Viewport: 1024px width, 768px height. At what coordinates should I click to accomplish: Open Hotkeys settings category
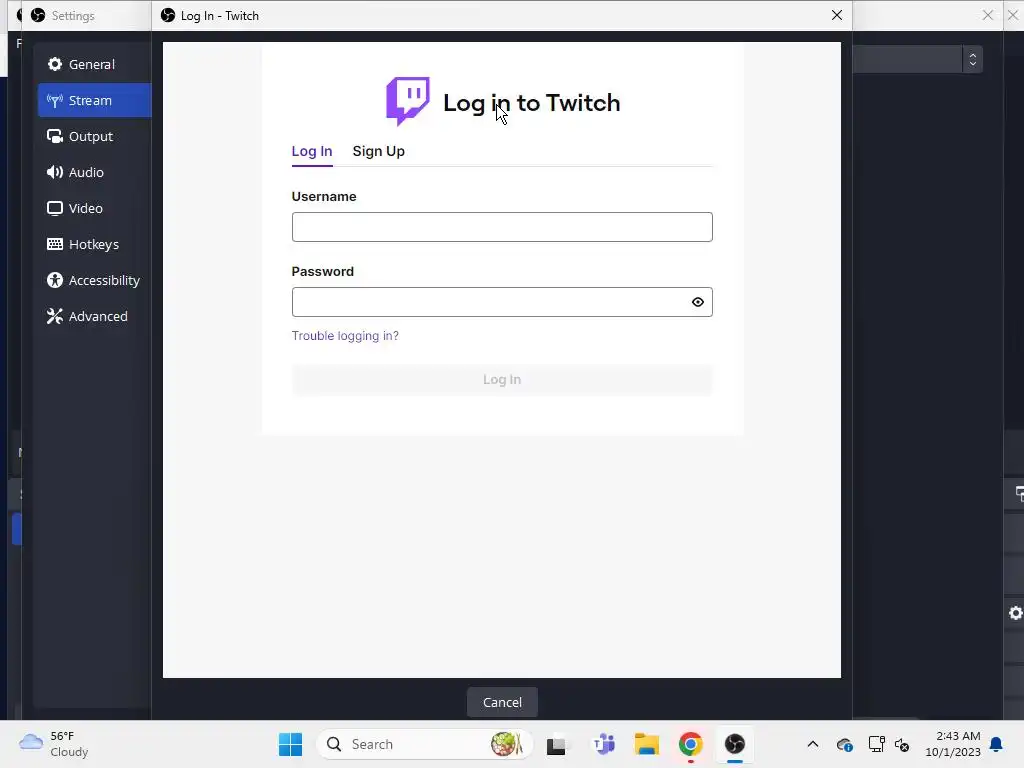94,244
